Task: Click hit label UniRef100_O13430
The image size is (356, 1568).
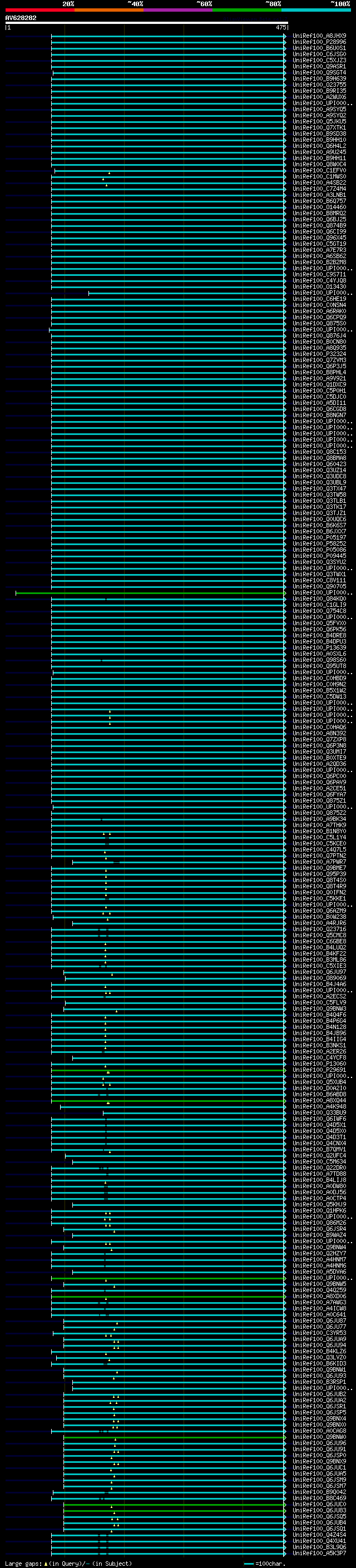Action: (x=319, y=286)
